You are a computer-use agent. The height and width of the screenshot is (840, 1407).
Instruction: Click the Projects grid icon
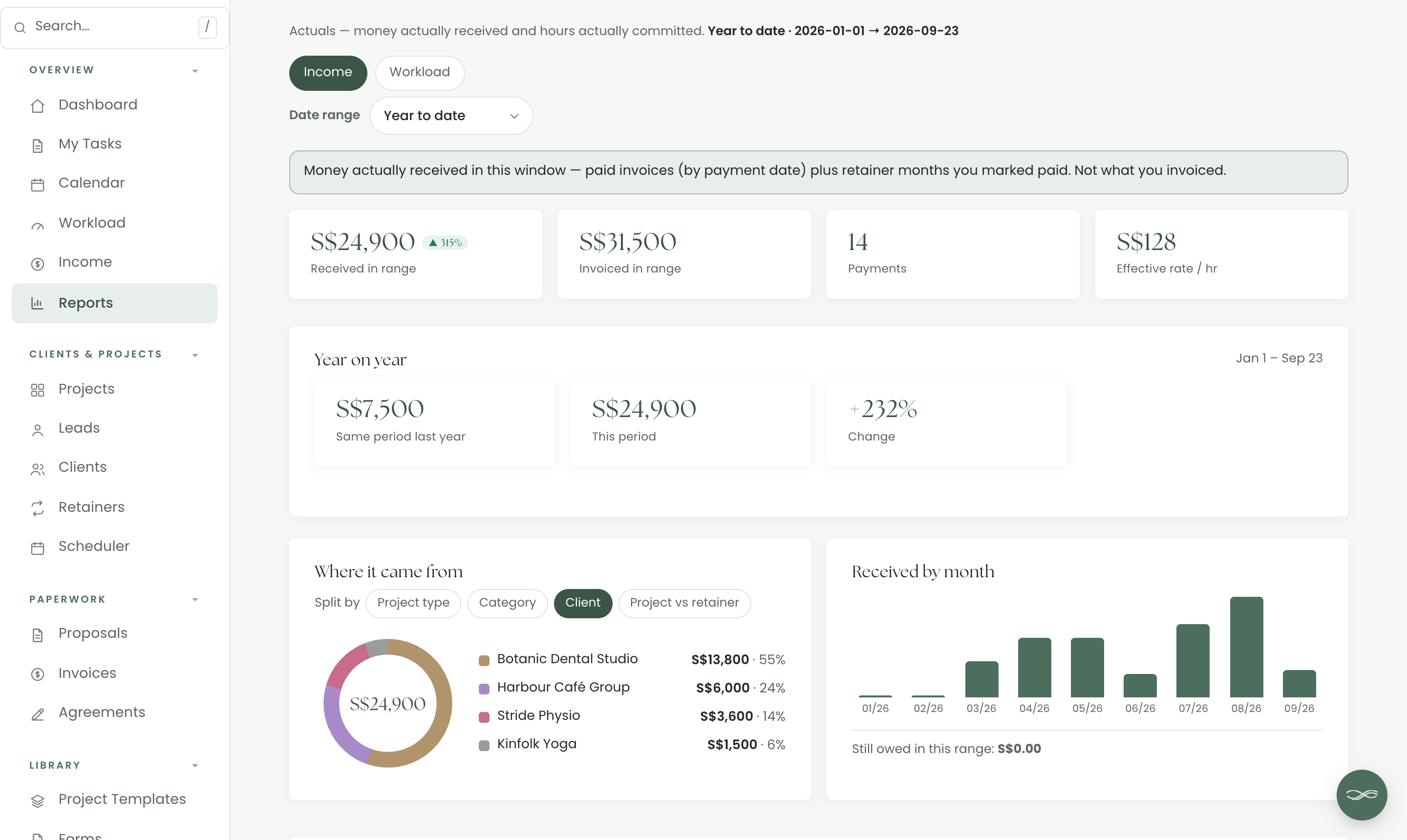tap(37, 390)
